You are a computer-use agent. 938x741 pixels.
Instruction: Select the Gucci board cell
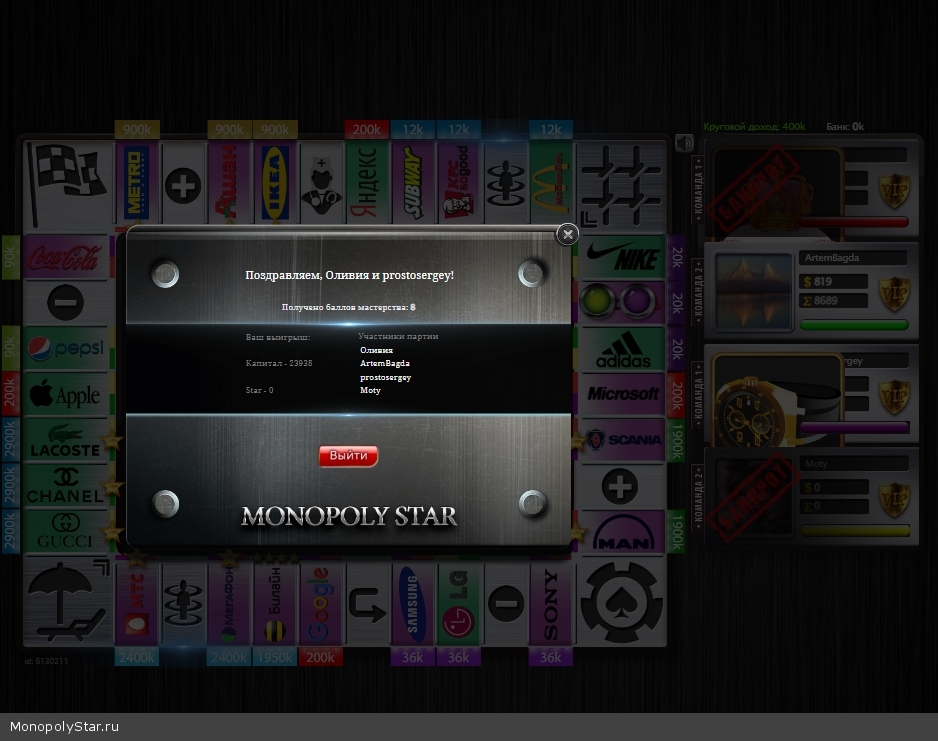tap(66, 532)
